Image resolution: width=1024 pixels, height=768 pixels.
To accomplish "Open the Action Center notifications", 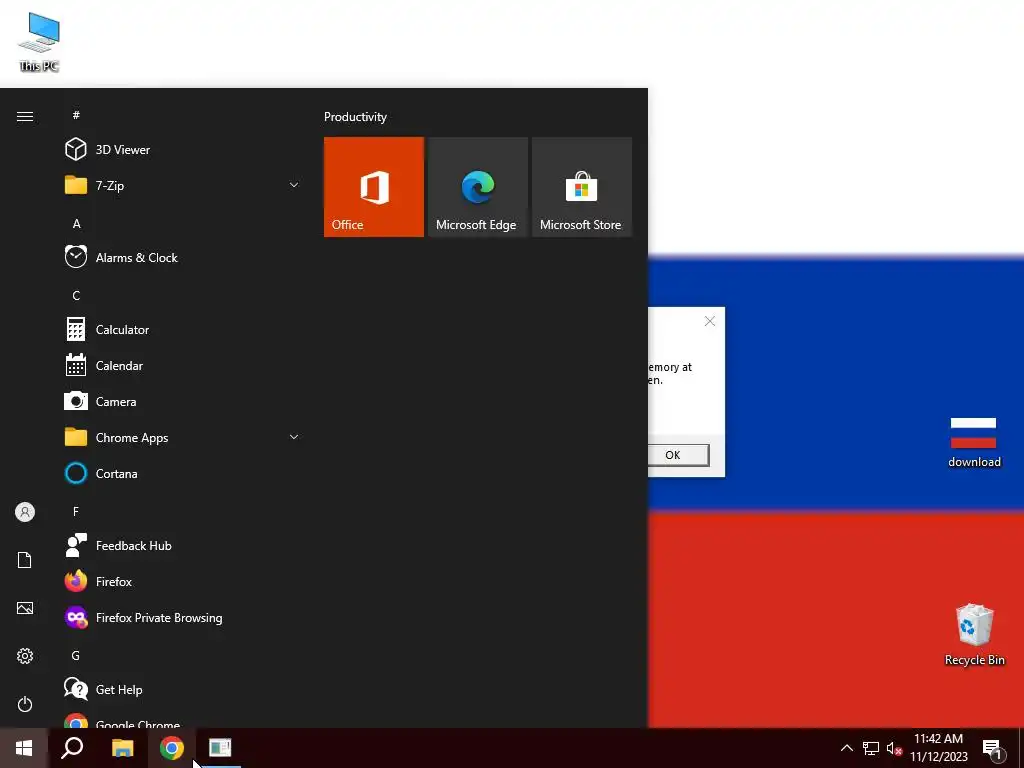I will click(x=993, y=748).
